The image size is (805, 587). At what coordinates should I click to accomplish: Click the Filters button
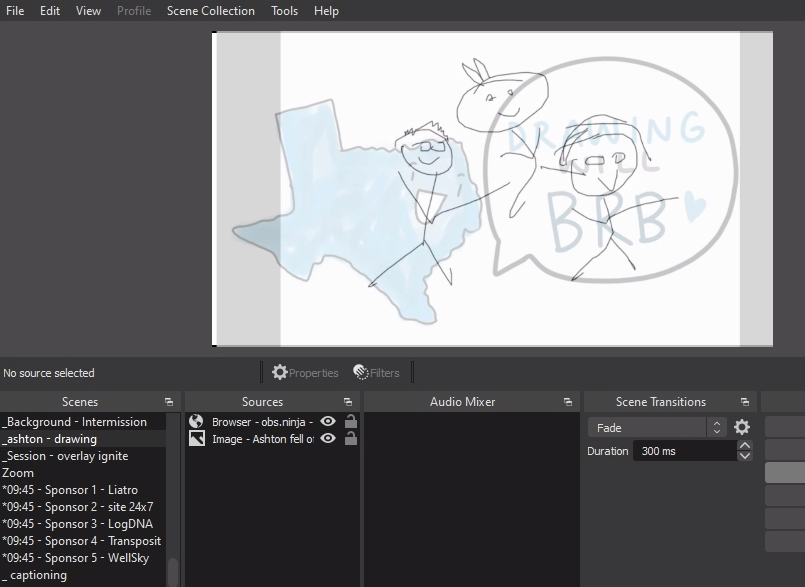click(376, 373)
